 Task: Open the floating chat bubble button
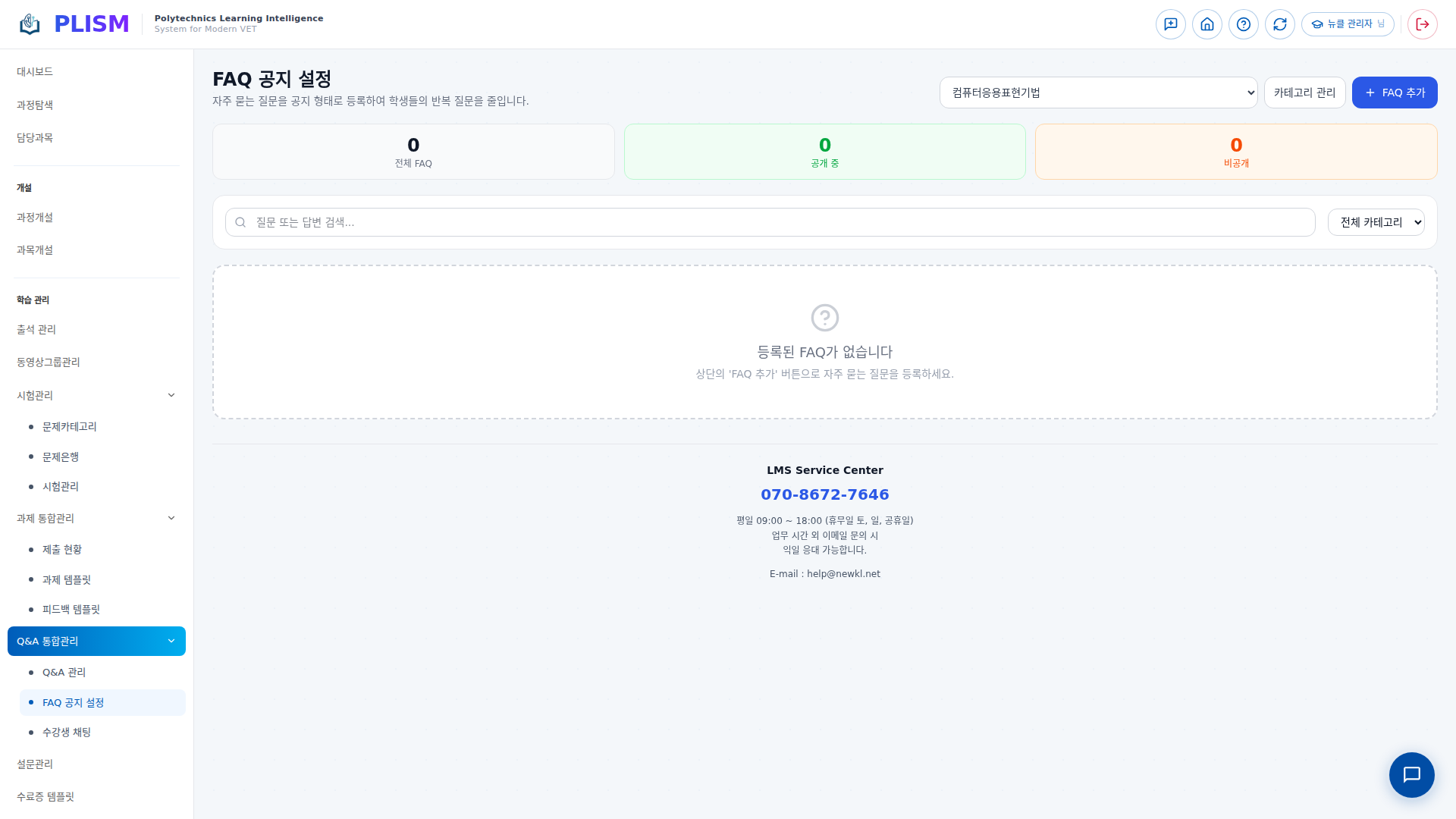pos(1411,774)
